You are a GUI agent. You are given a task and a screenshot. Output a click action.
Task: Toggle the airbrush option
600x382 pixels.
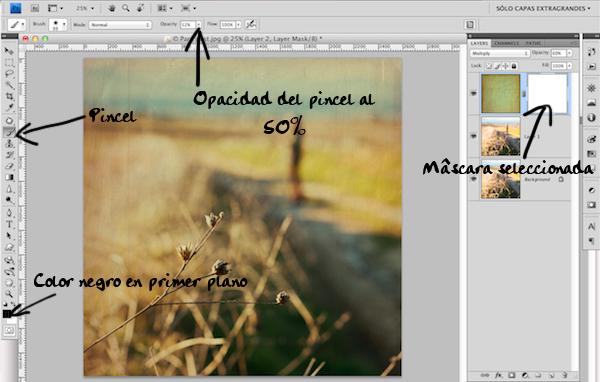point(251,24)
